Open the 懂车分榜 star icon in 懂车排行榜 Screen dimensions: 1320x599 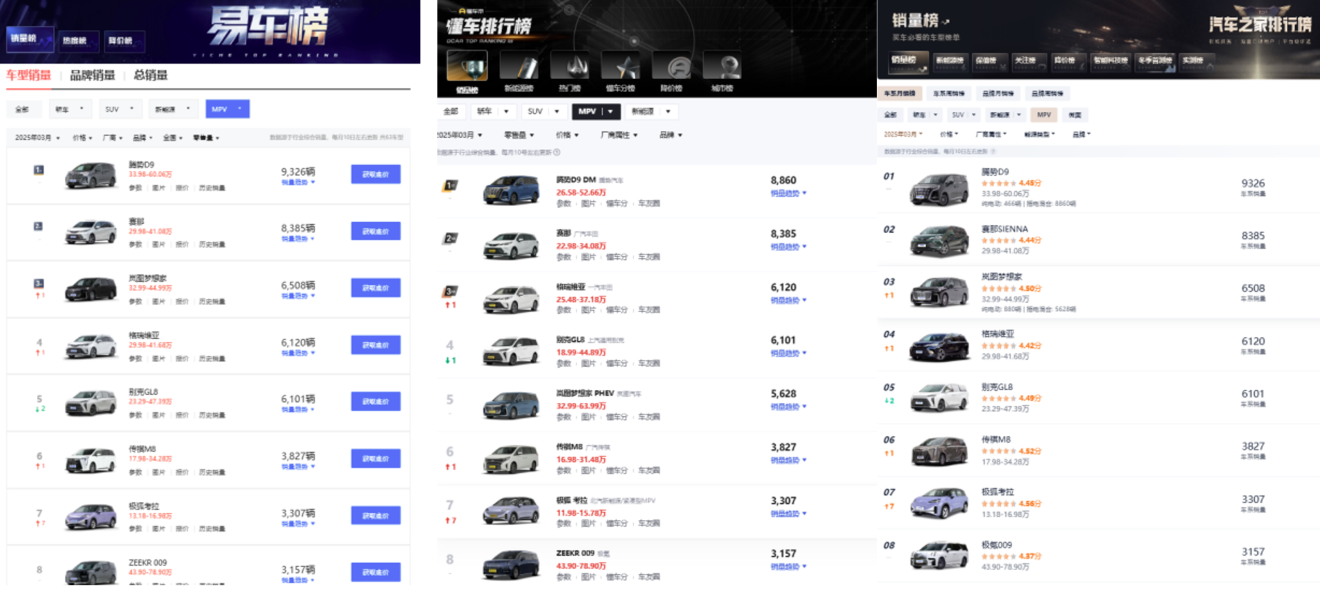[x=621, y=65]
